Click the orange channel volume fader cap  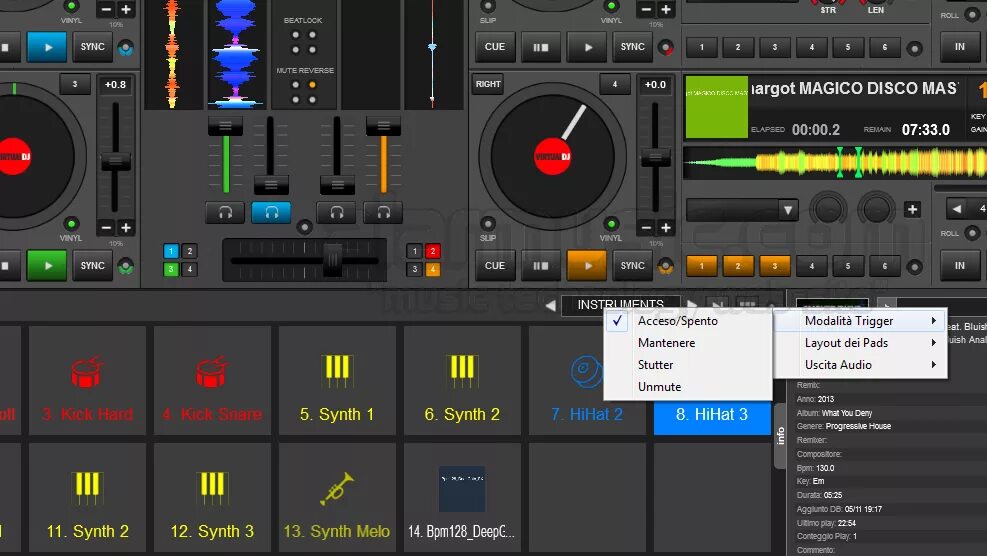pyautogui.click(x=383, y=127)
